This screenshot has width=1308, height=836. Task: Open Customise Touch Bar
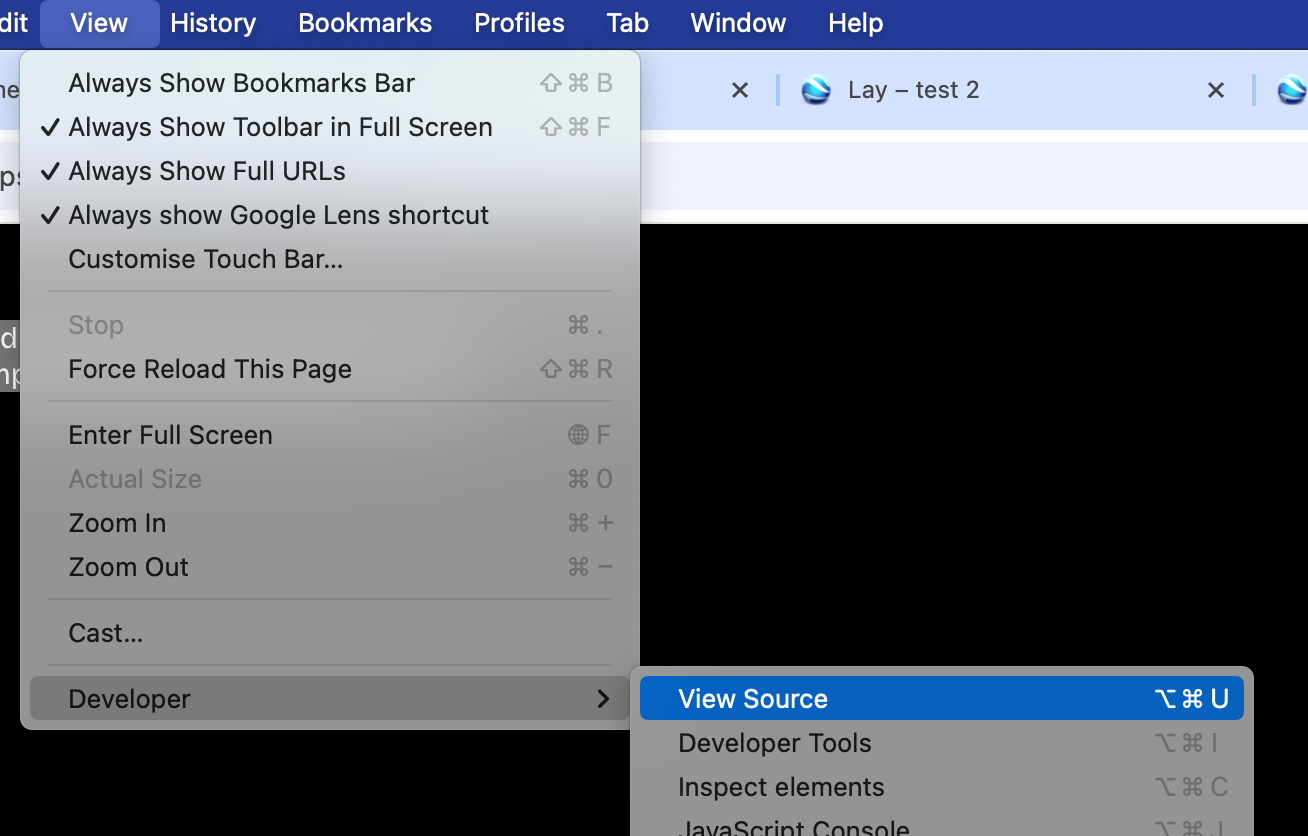pyautogui.click(x=207, y=259)
